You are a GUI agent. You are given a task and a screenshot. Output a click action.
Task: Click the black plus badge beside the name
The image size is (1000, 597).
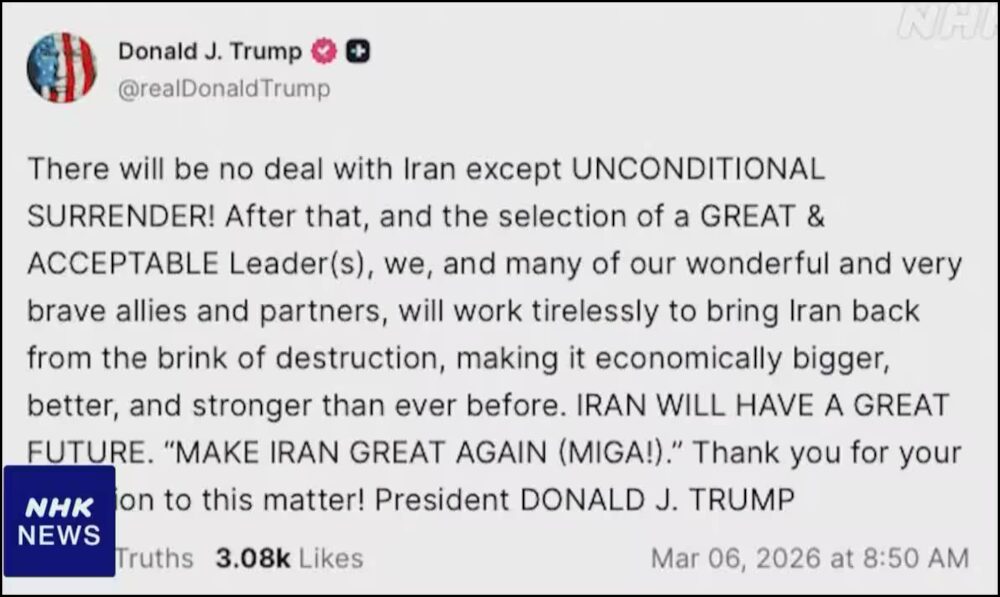tap(357, 51)
